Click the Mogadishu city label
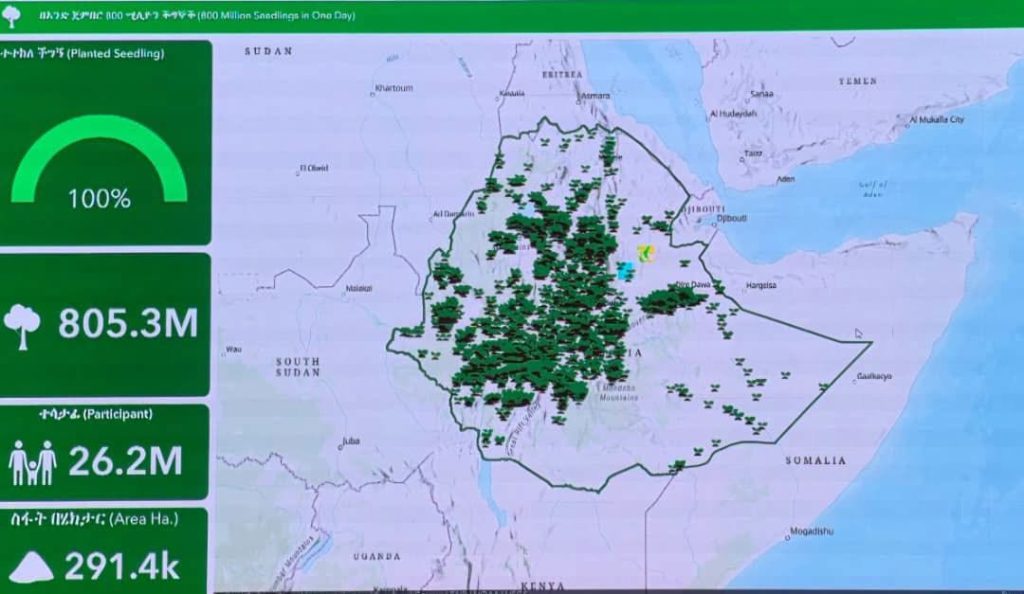This screenshot has width=1024, height=594. (x=812, y=531)
